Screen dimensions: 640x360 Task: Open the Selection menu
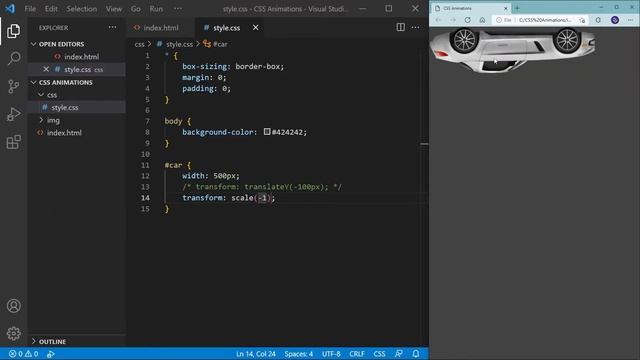pyautogui.click(x=82, y=9)
